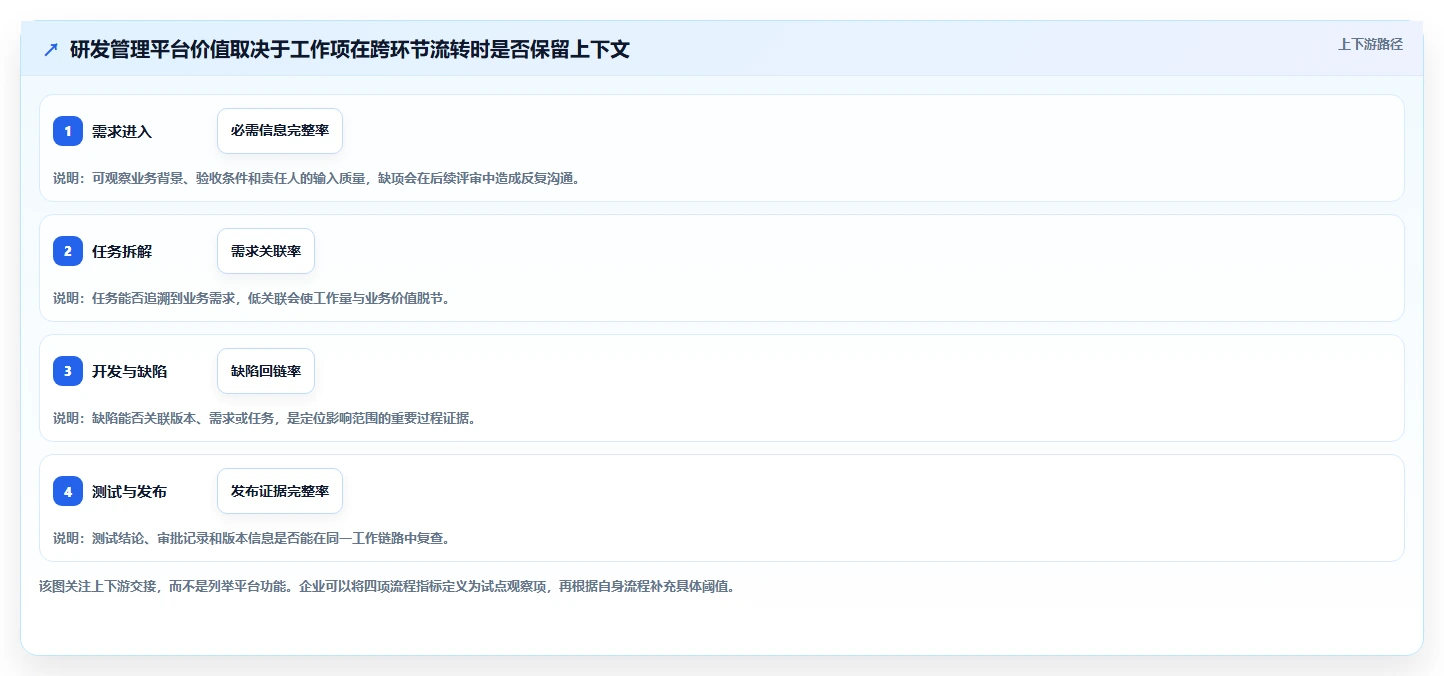1444x676 pixels.
Task: Click the footnote starting 该图关注上下游交接
Action: 387,586
